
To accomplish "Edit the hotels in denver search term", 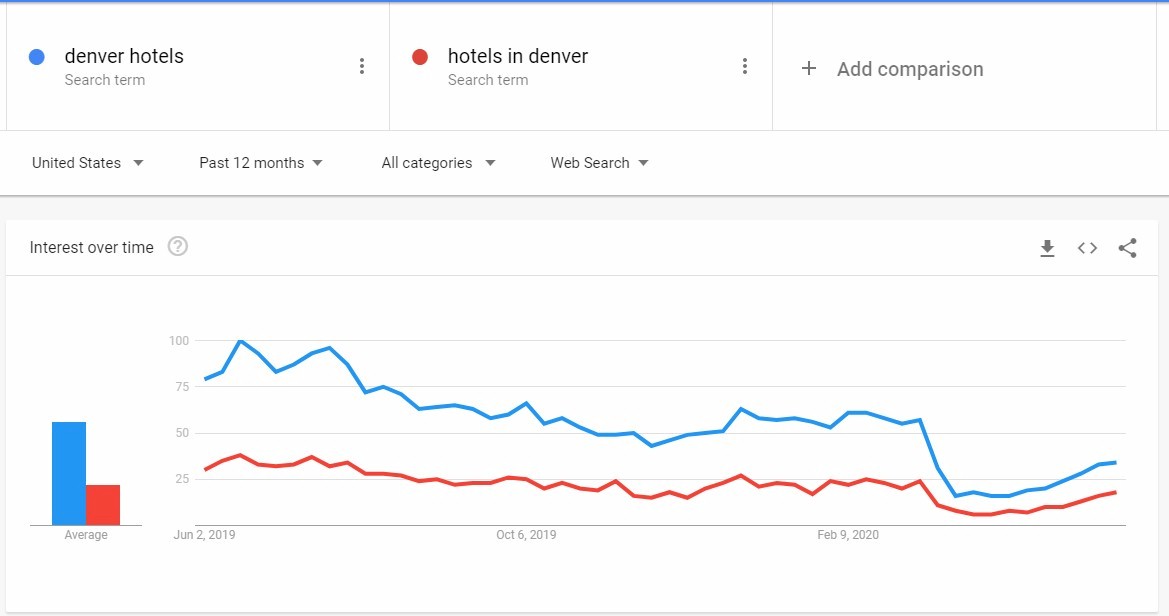I will [x=517, y=56].
